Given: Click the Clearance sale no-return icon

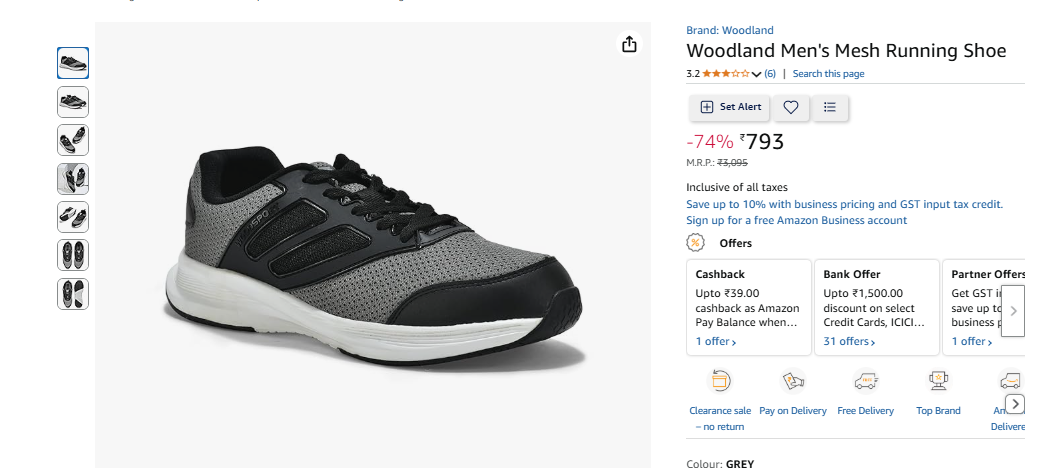Looking at the screenshot, I should click(720, 380).
